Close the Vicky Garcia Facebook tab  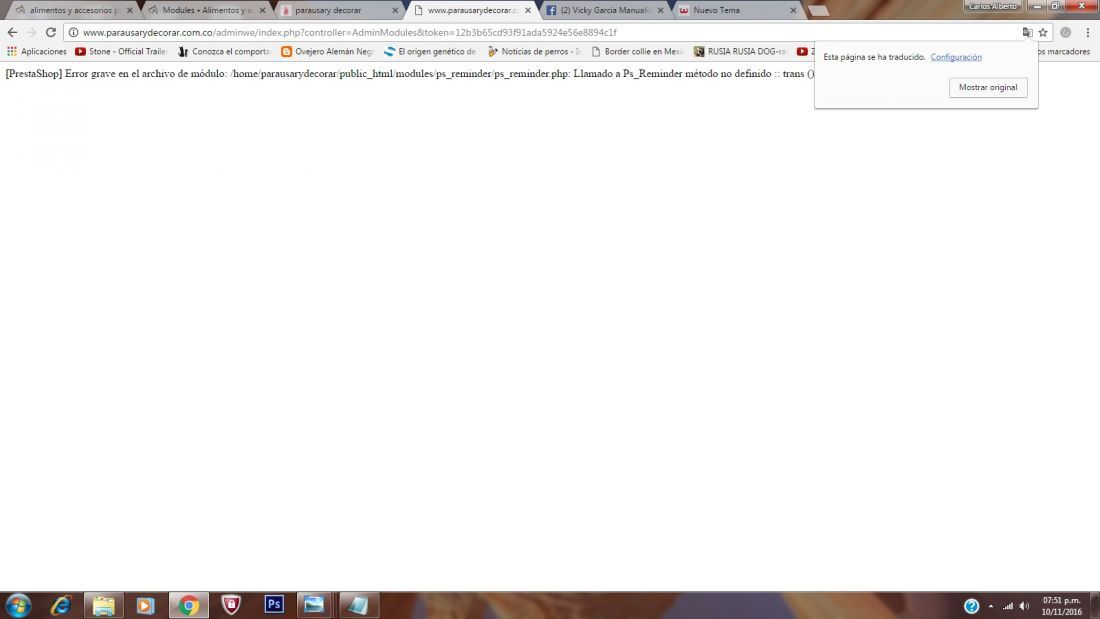[x=660, y=11]
